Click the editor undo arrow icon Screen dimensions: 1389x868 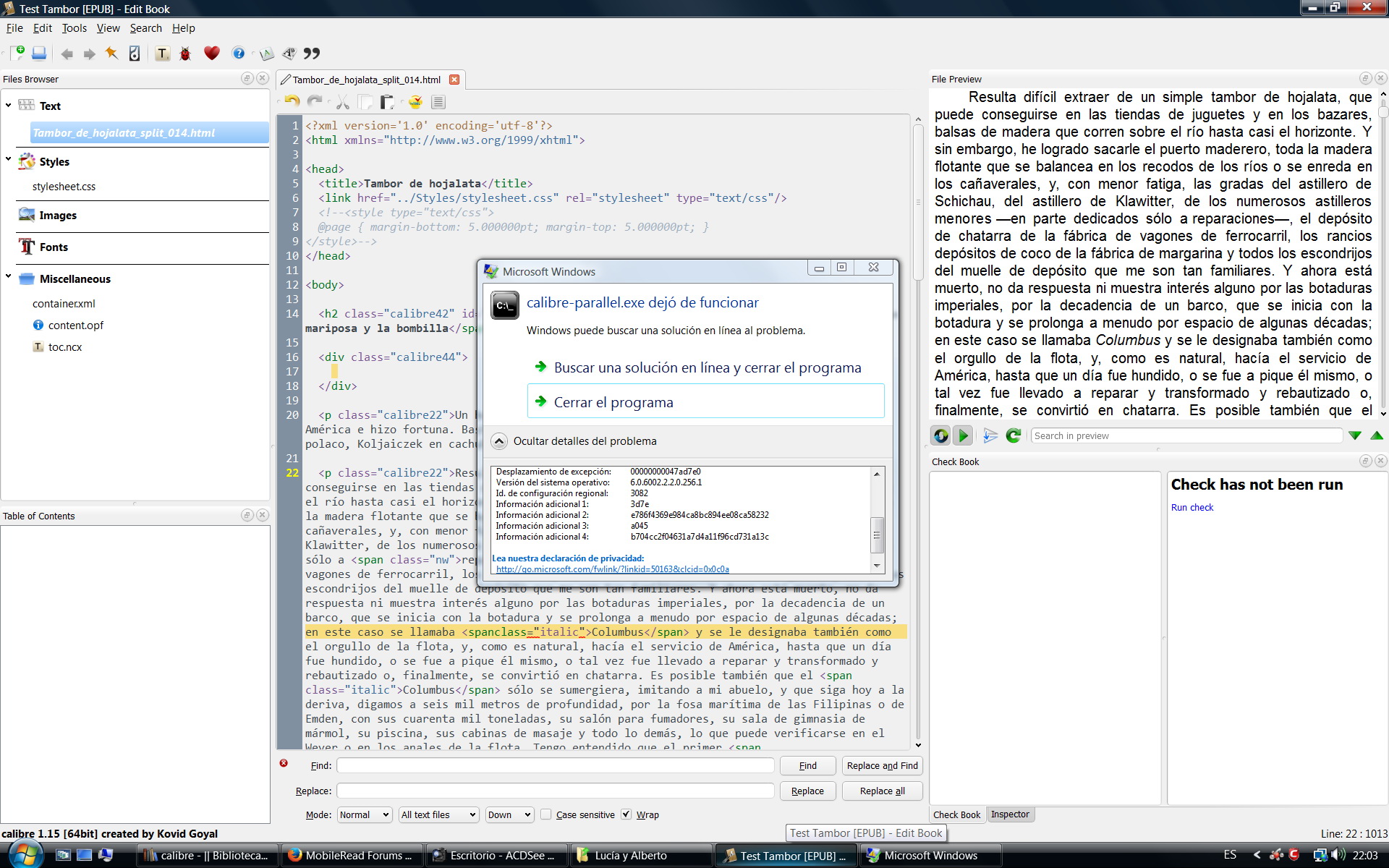(292, 102)
